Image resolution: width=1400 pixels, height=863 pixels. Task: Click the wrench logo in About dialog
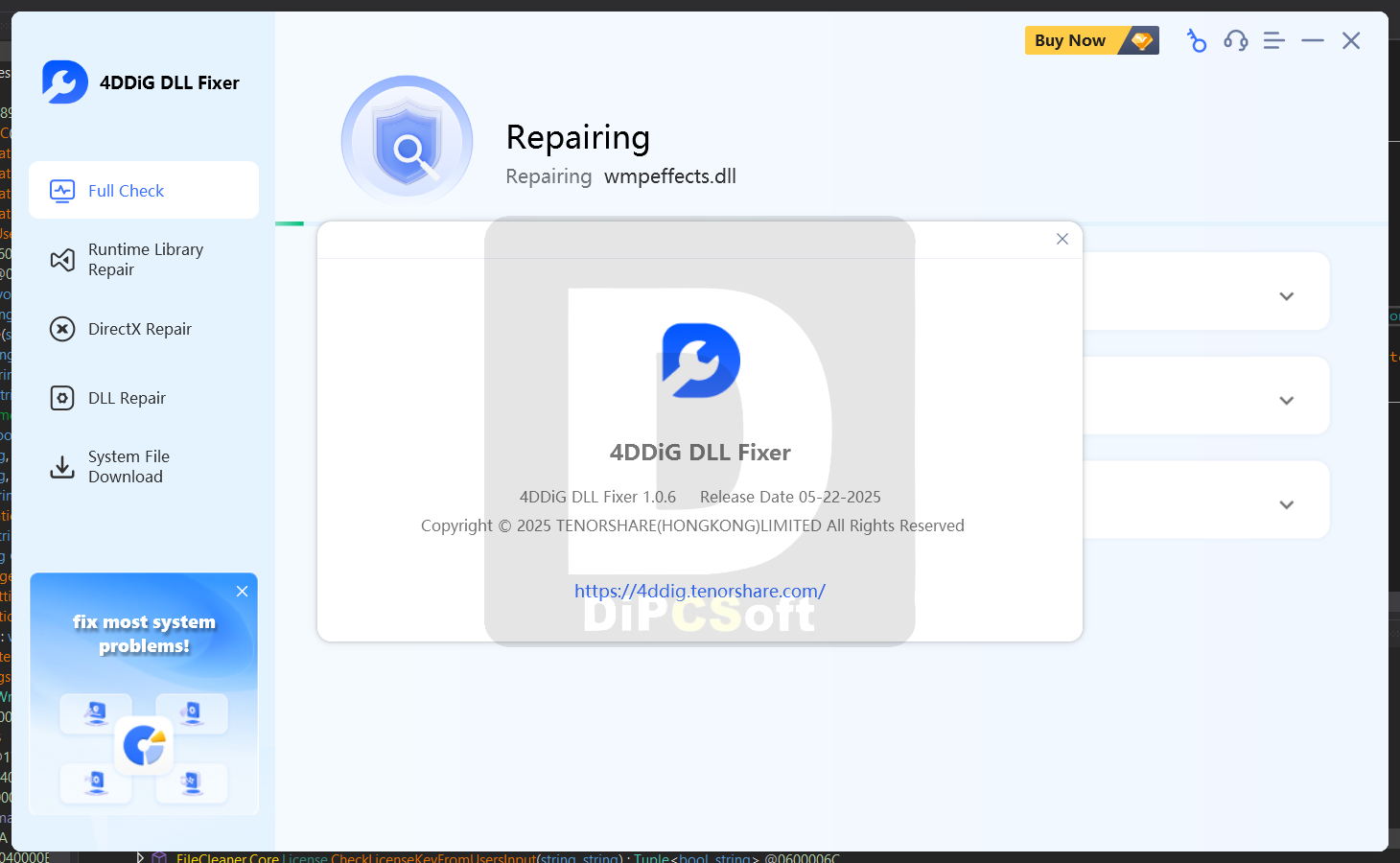pyautogui.click(x=701, y=361)
